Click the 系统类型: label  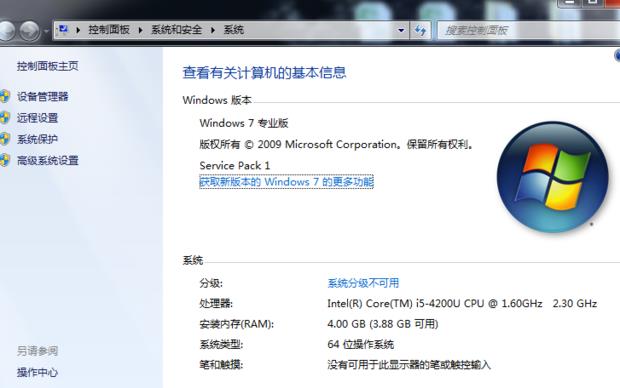point(221,344)
